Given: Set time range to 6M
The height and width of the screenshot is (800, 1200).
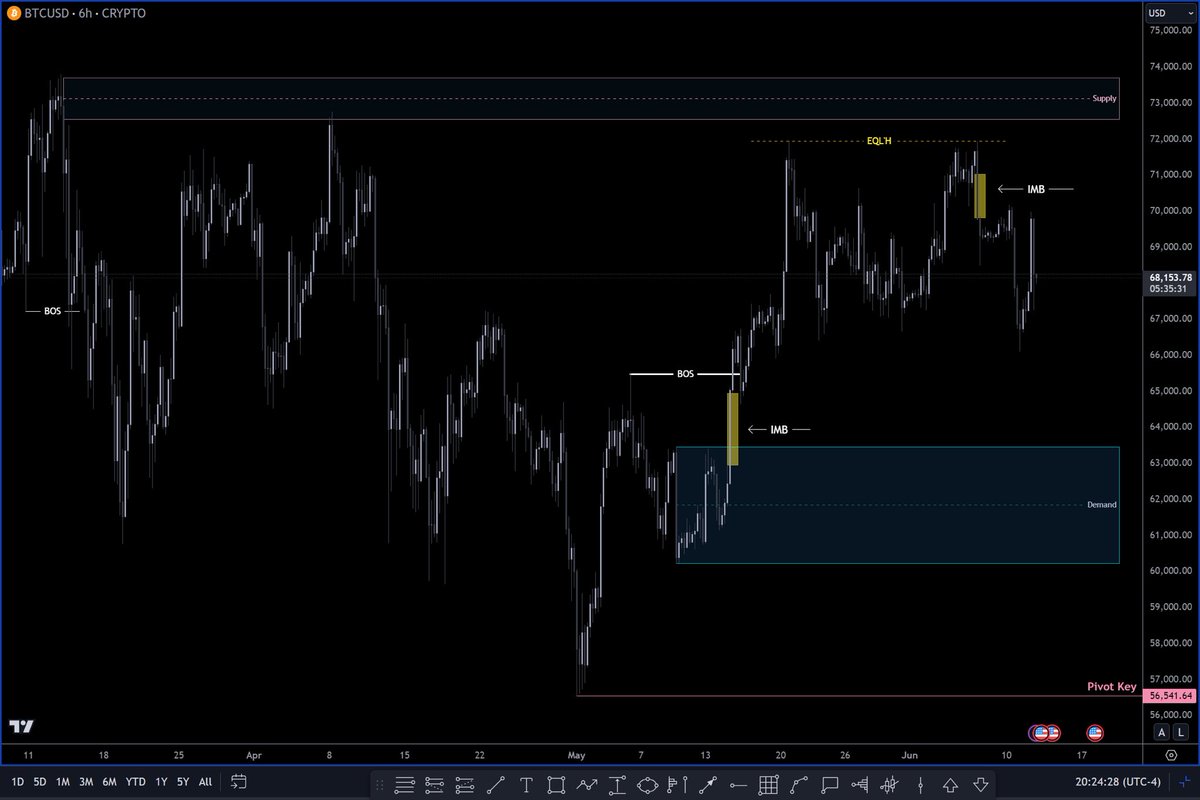Looking at the screenshot, I should pyautogui.click(x=109, y=782).
